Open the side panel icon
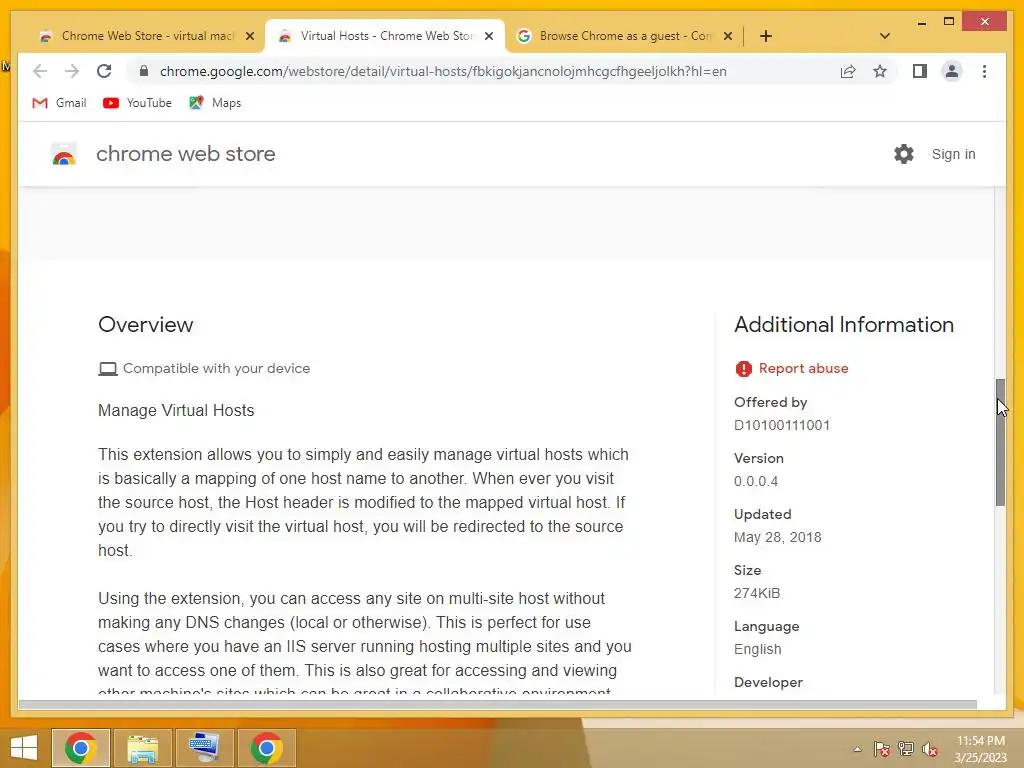 tap(920, 71)
